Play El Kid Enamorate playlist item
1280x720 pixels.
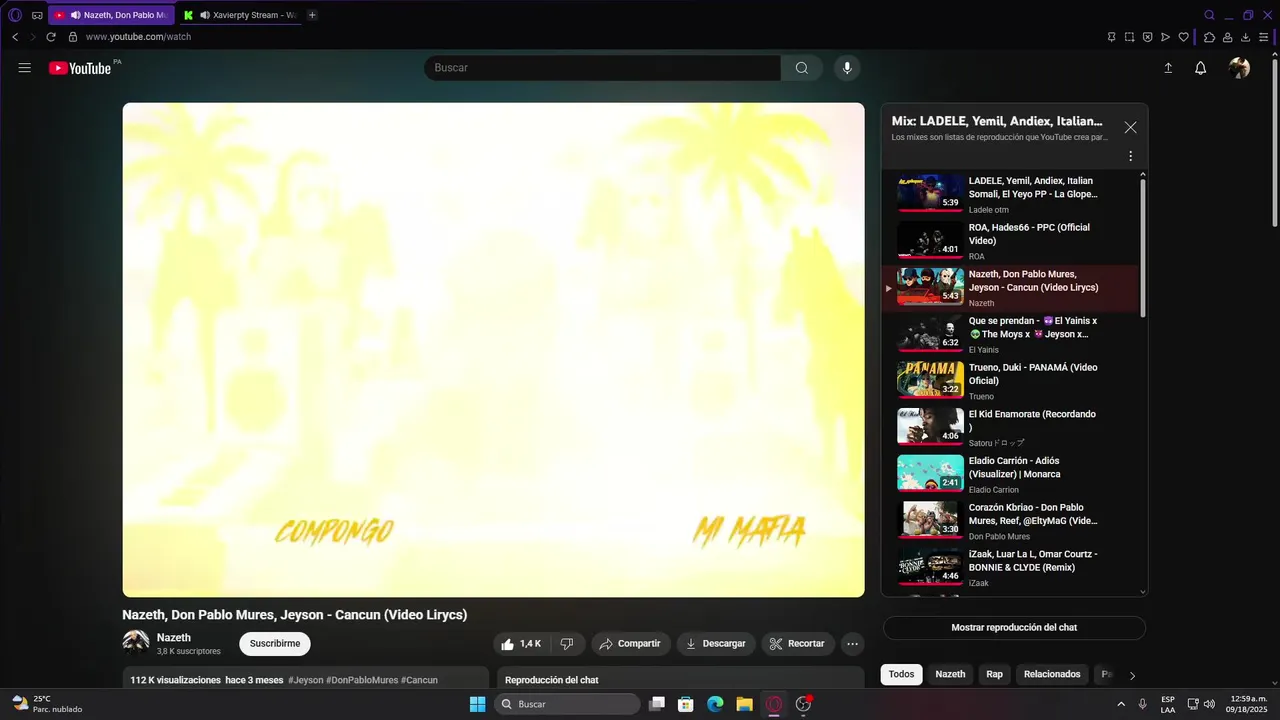(x=1010, y=428)
